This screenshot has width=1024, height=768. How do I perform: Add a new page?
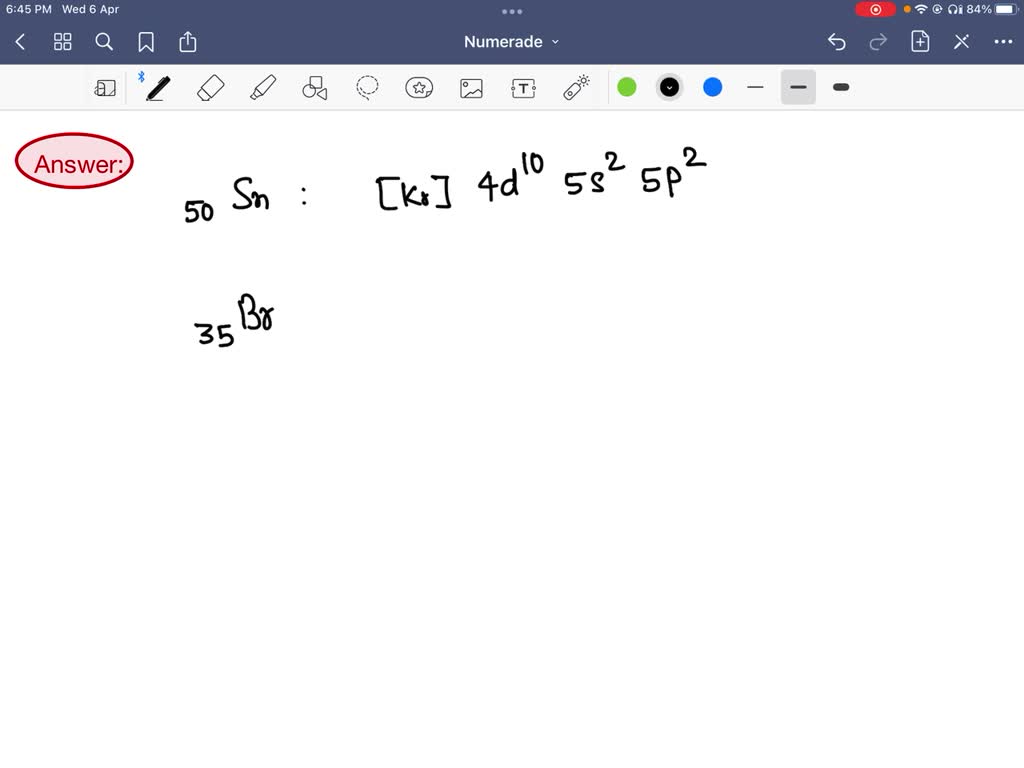pos(920,42)
